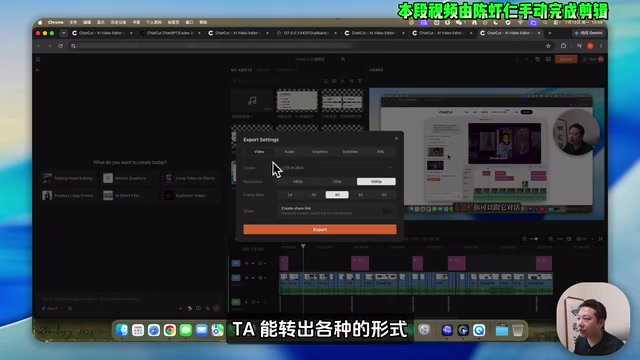Select the music note audio asset

252,100
